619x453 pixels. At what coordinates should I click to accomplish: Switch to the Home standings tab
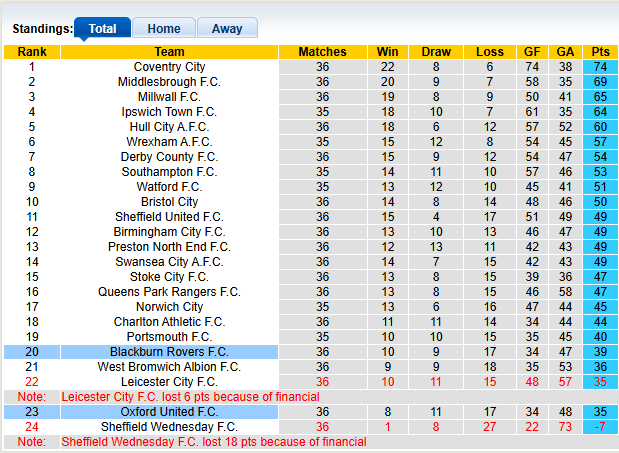pyautogui.click(x=164, y=28)
